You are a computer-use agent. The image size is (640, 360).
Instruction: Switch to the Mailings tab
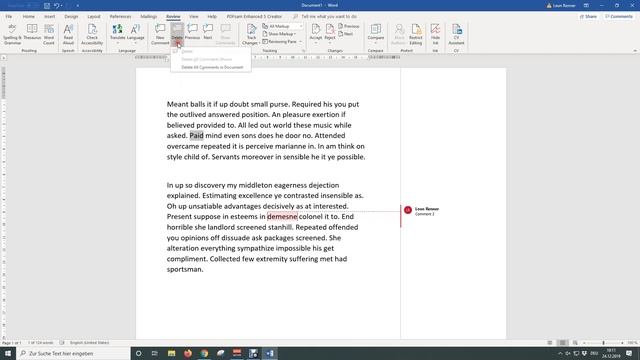coord(149,16)
